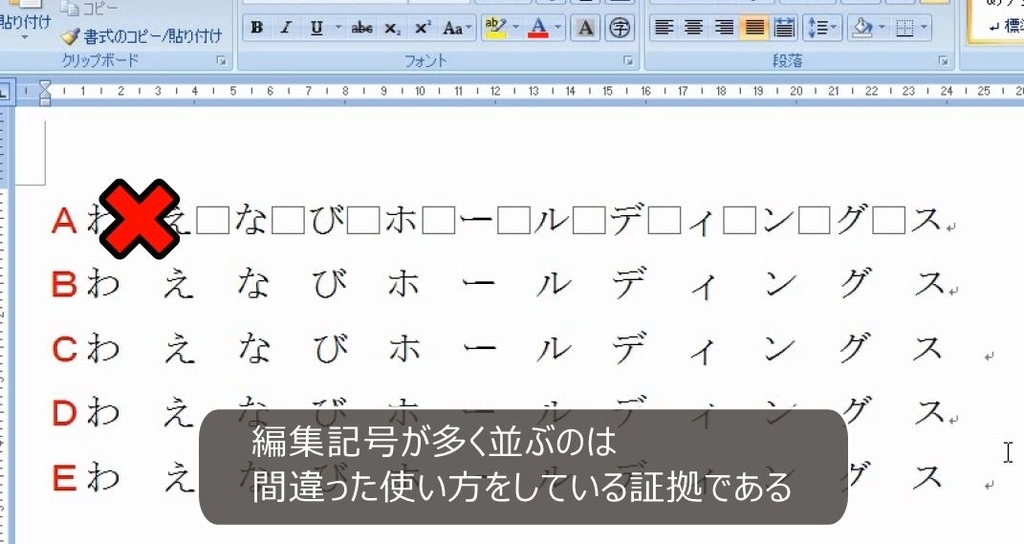Toggle justify alignment
Viewport: 1024px width, 544px height.
(754, 27)
